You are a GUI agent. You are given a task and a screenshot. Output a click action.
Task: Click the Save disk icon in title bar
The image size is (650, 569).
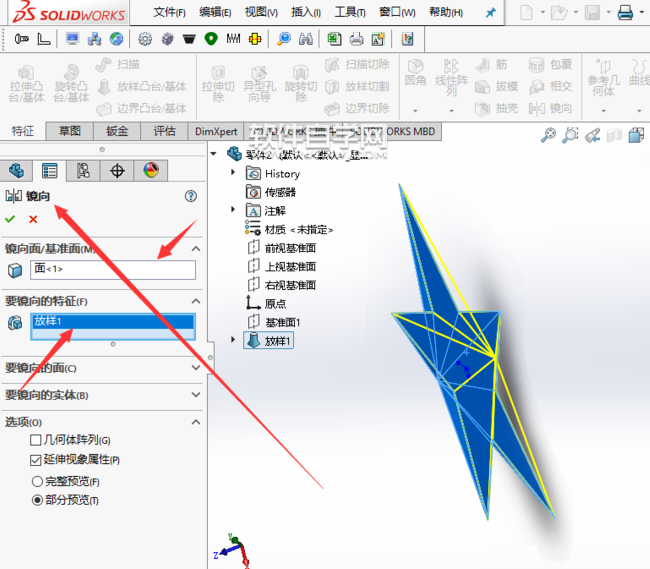click(592, 12)
